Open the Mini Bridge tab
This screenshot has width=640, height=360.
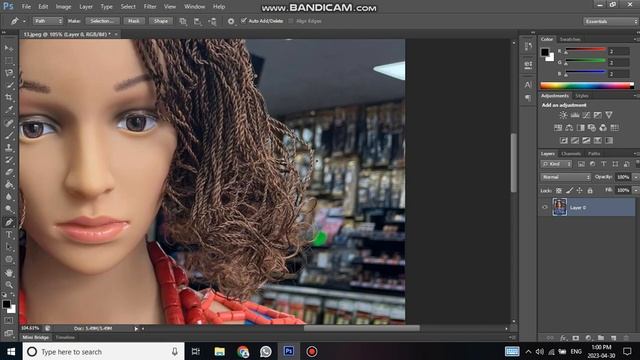point(36,338)
